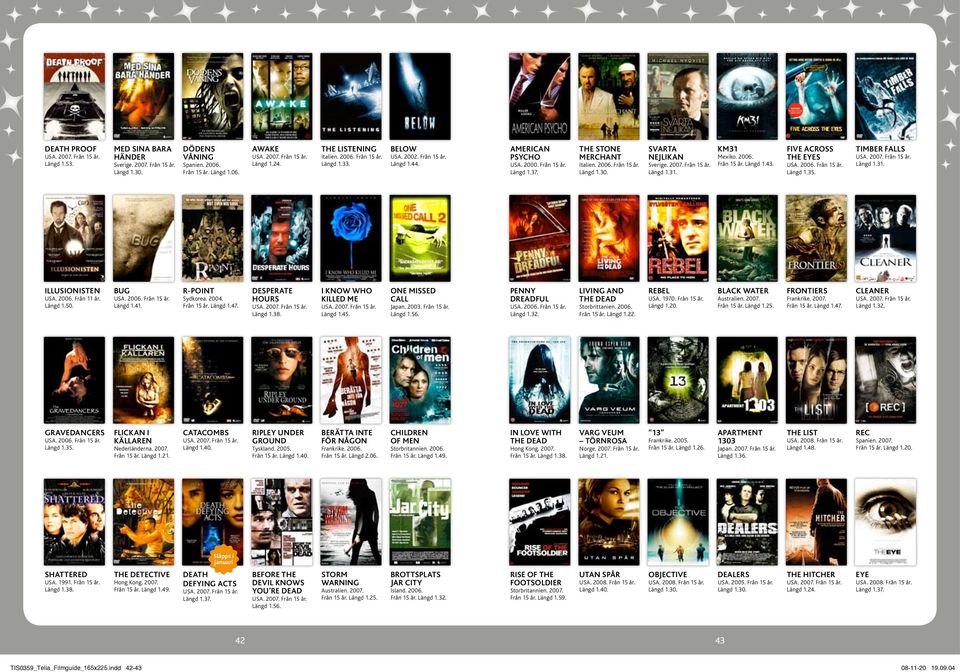Open the American Psycho cover

pos(539,96)
